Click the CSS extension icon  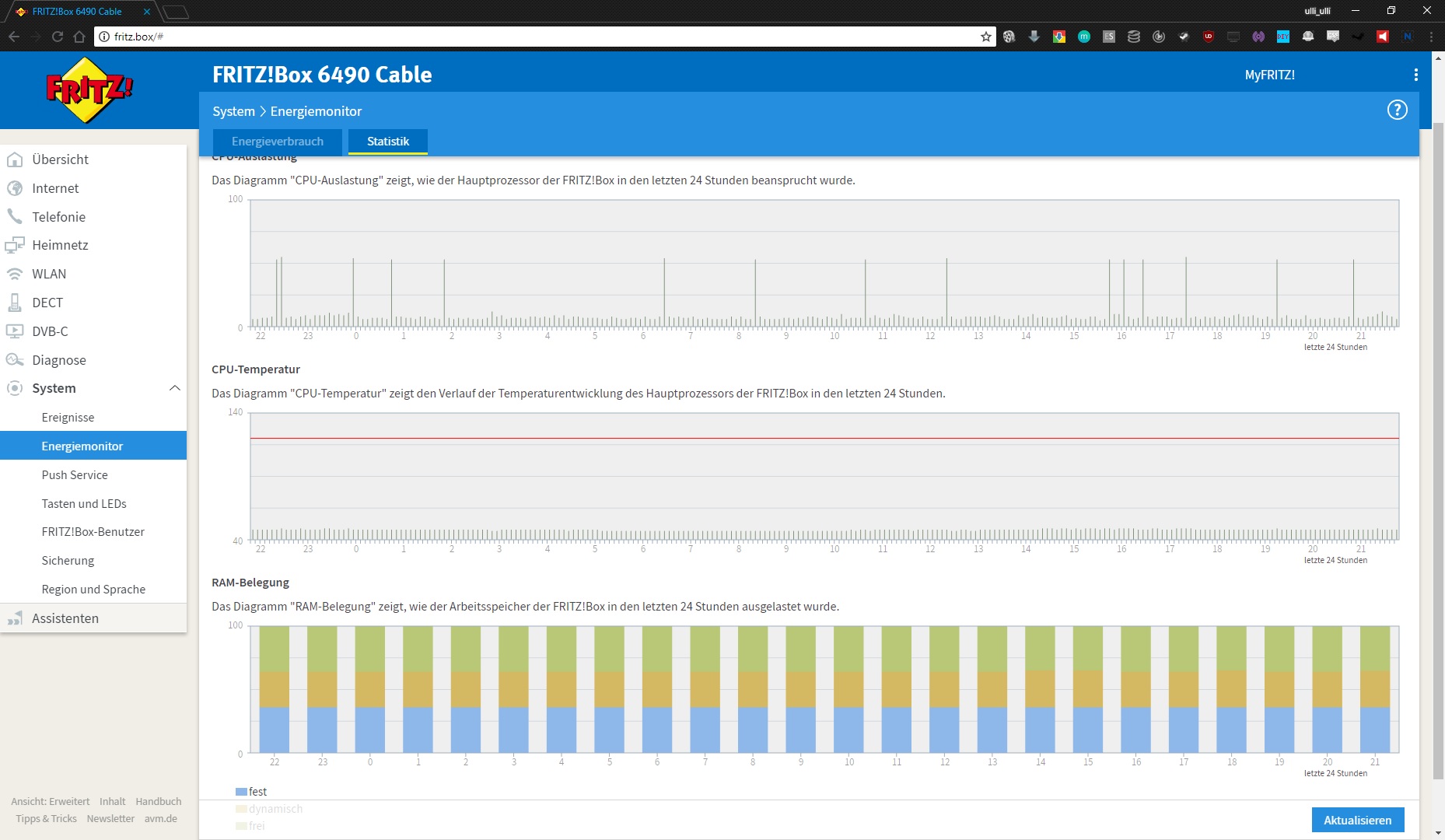click(x=1333, y=37)
